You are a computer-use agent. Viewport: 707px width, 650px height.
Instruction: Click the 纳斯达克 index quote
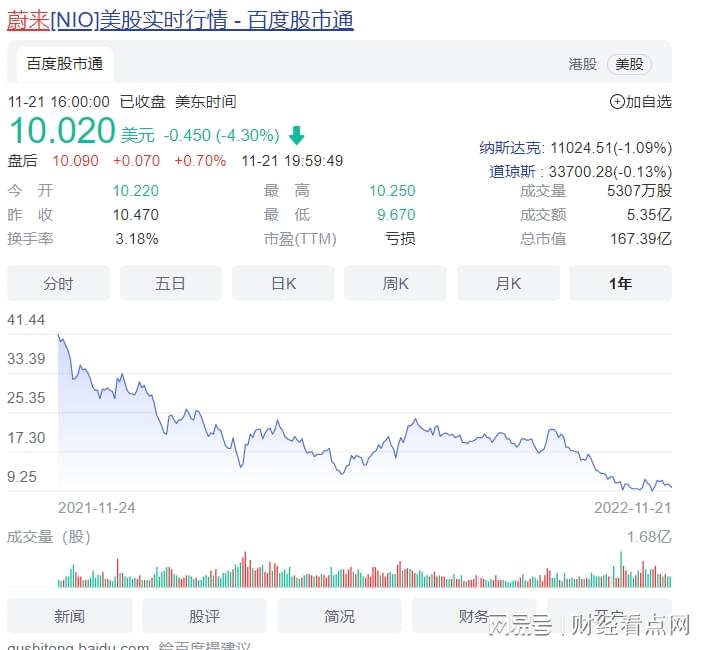575,148
